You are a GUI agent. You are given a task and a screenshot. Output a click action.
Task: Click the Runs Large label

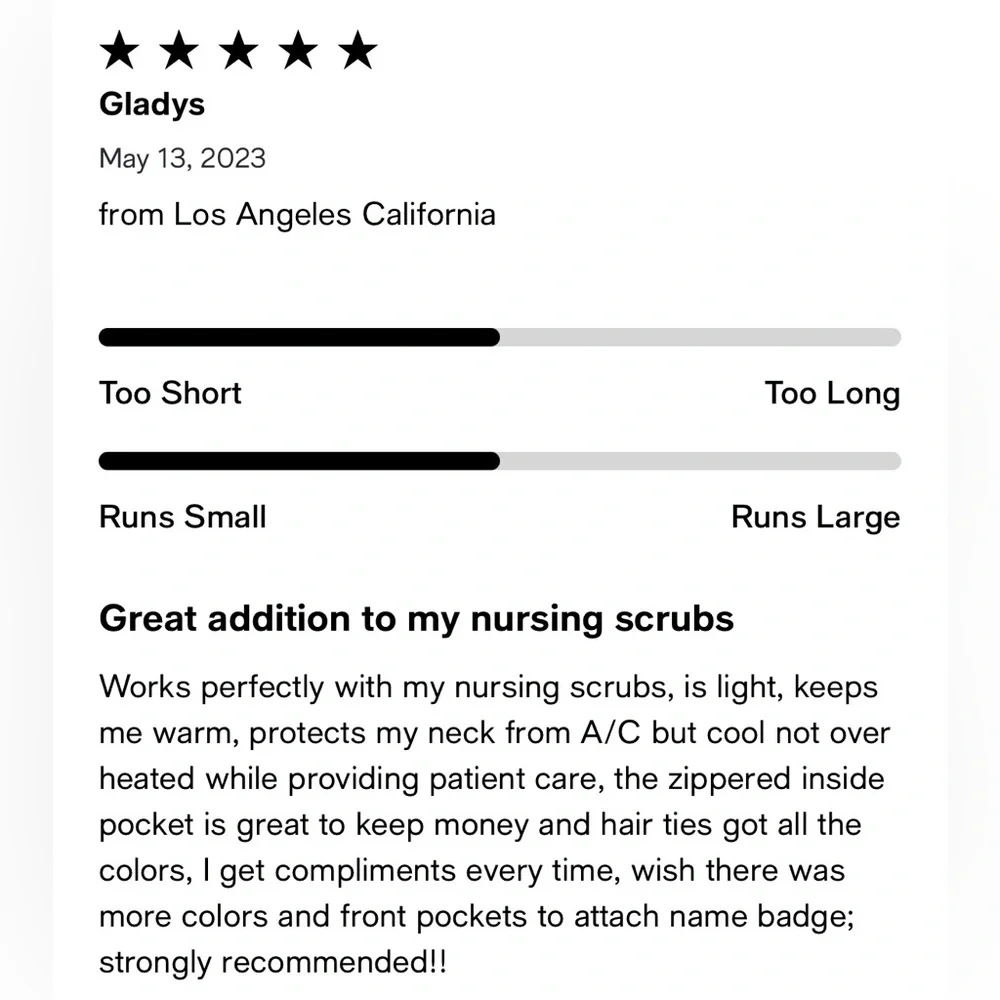[816, 517]
